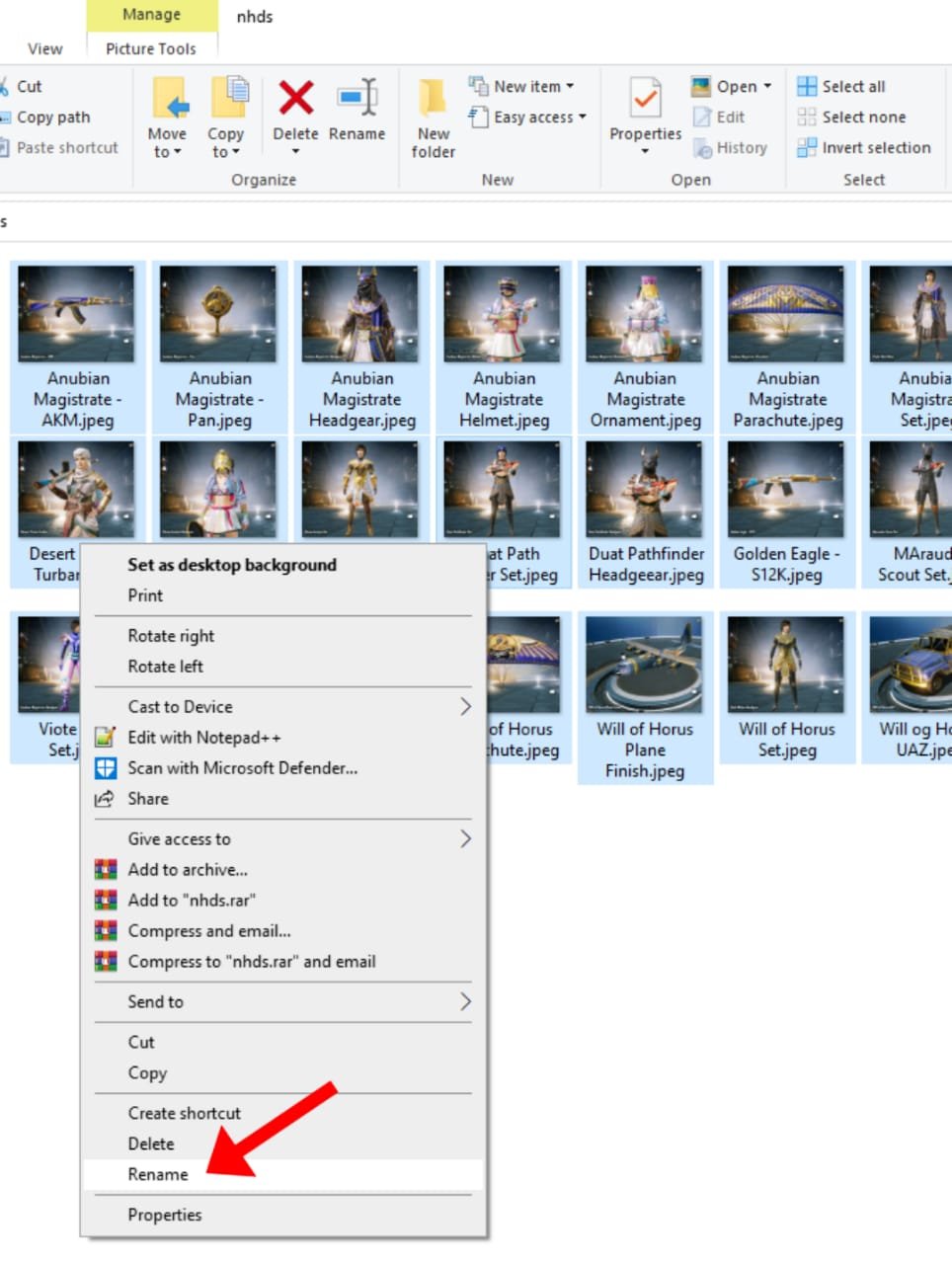Select Anubian Magistrate Ornament.jpeg thumbnail

click(x=645, y=313)
